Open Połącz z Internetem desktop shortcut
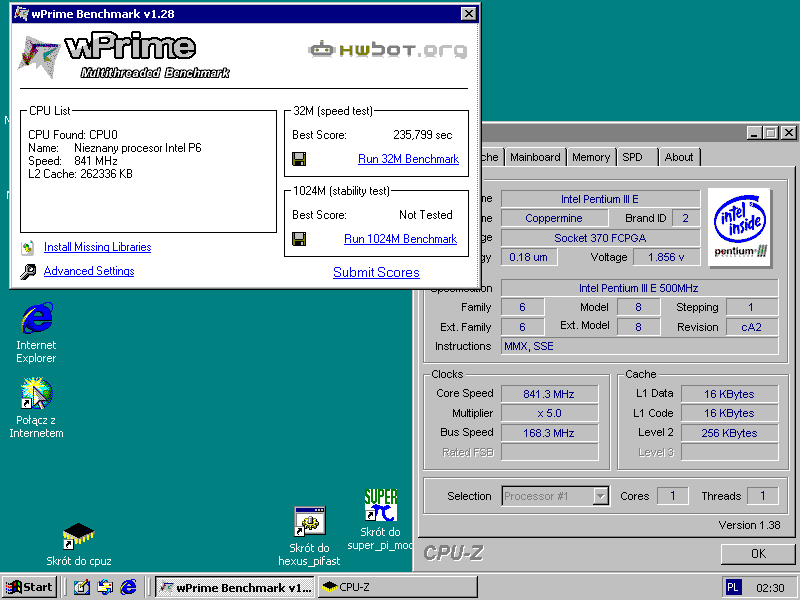This screenshot has width=800, height=600. [x=36, y=408]
